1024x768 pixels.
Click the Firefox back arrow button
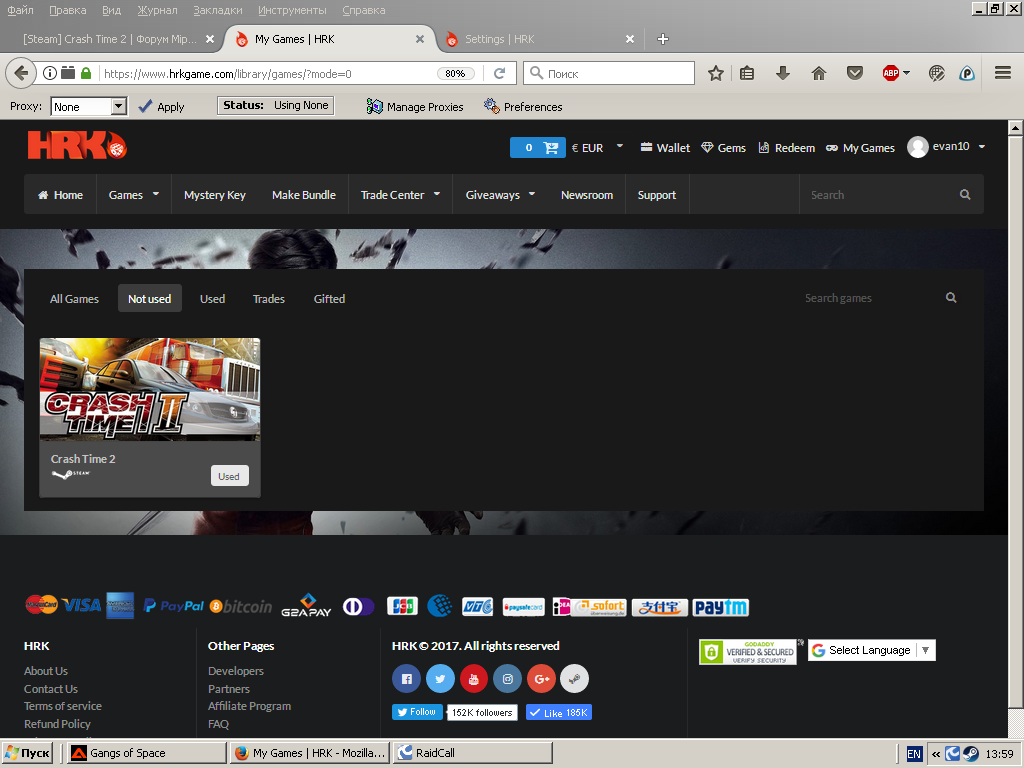20,73
